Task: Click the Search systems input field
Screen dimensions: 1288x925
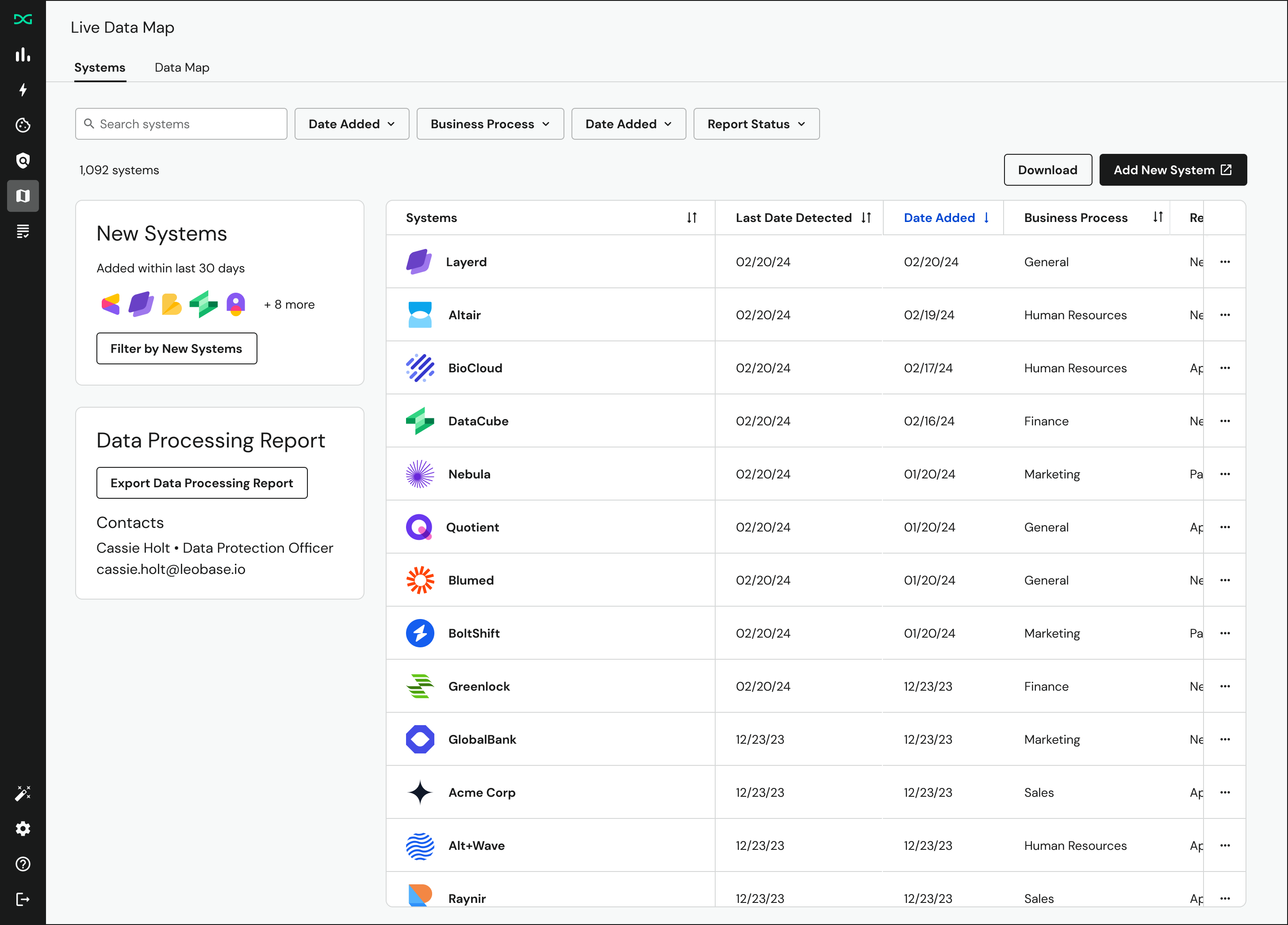Action: [x=181, y=124]
